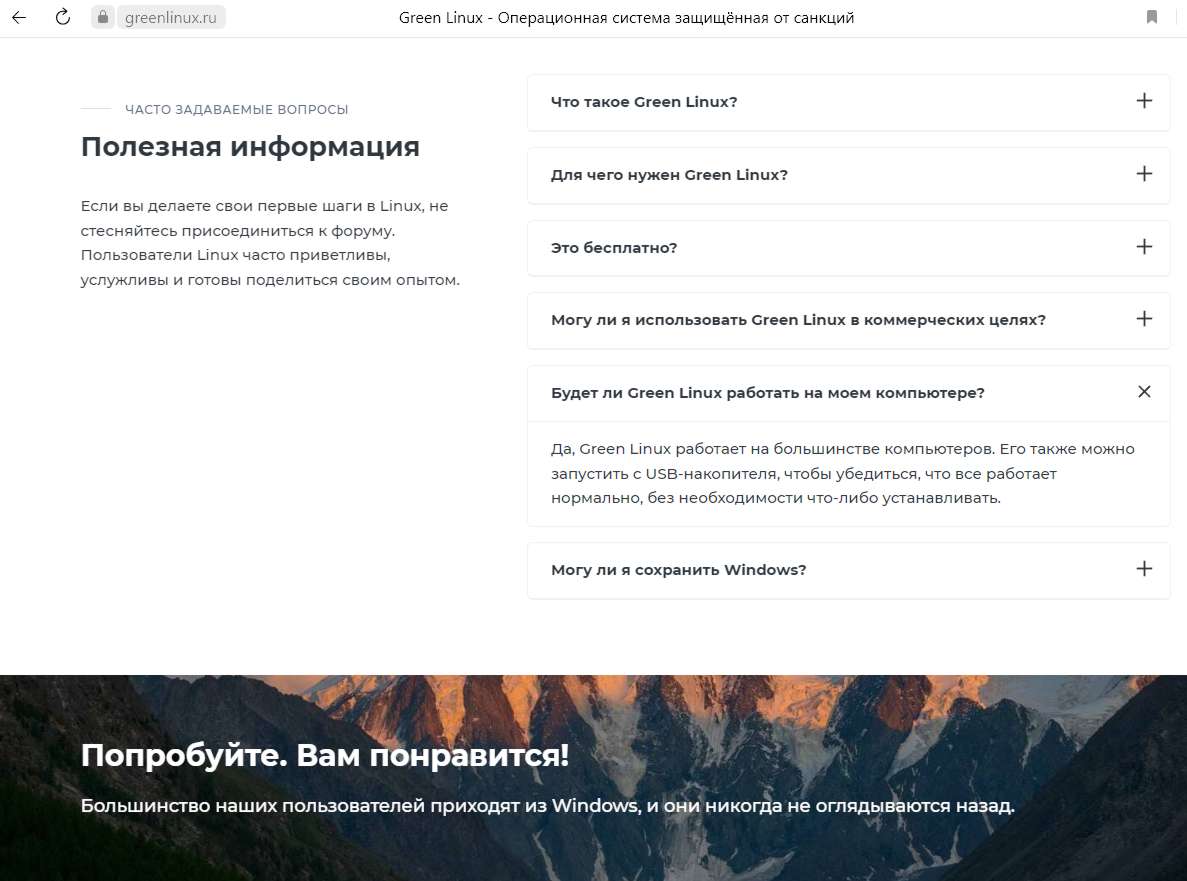The height and width of the screenshot is (881, 1187).
Task: Expand the plus icon for 'Могу ли я сохранить Windows?'
Action: pos(1144,568)
